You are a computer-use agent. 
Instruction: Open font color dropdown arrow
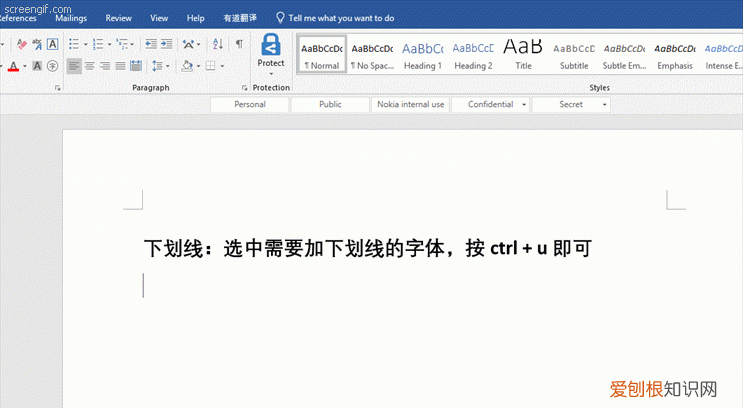25,66
